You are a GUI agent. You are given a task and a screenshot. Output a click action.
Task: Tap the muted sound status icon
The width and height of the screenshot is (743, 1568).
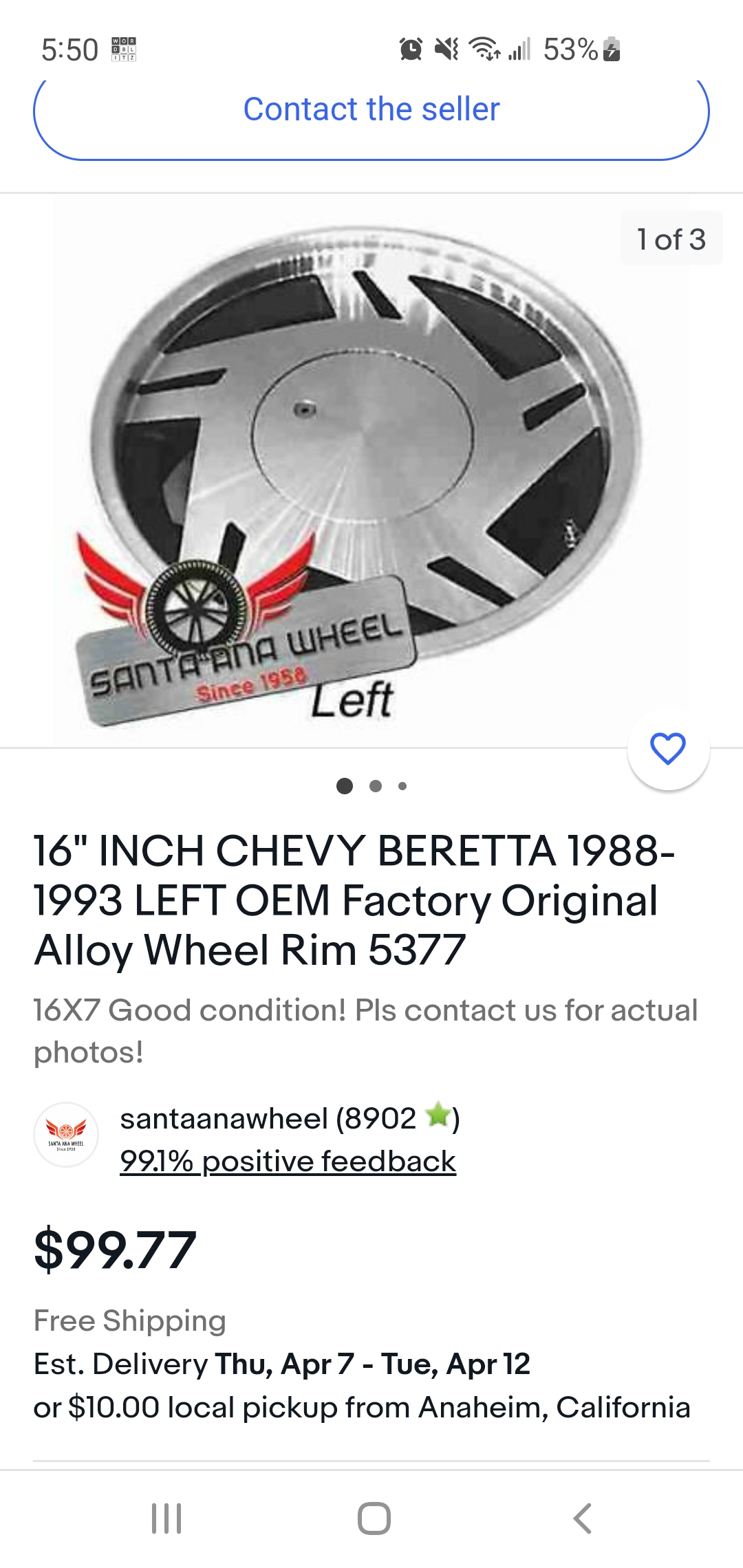tap(446, 50)
